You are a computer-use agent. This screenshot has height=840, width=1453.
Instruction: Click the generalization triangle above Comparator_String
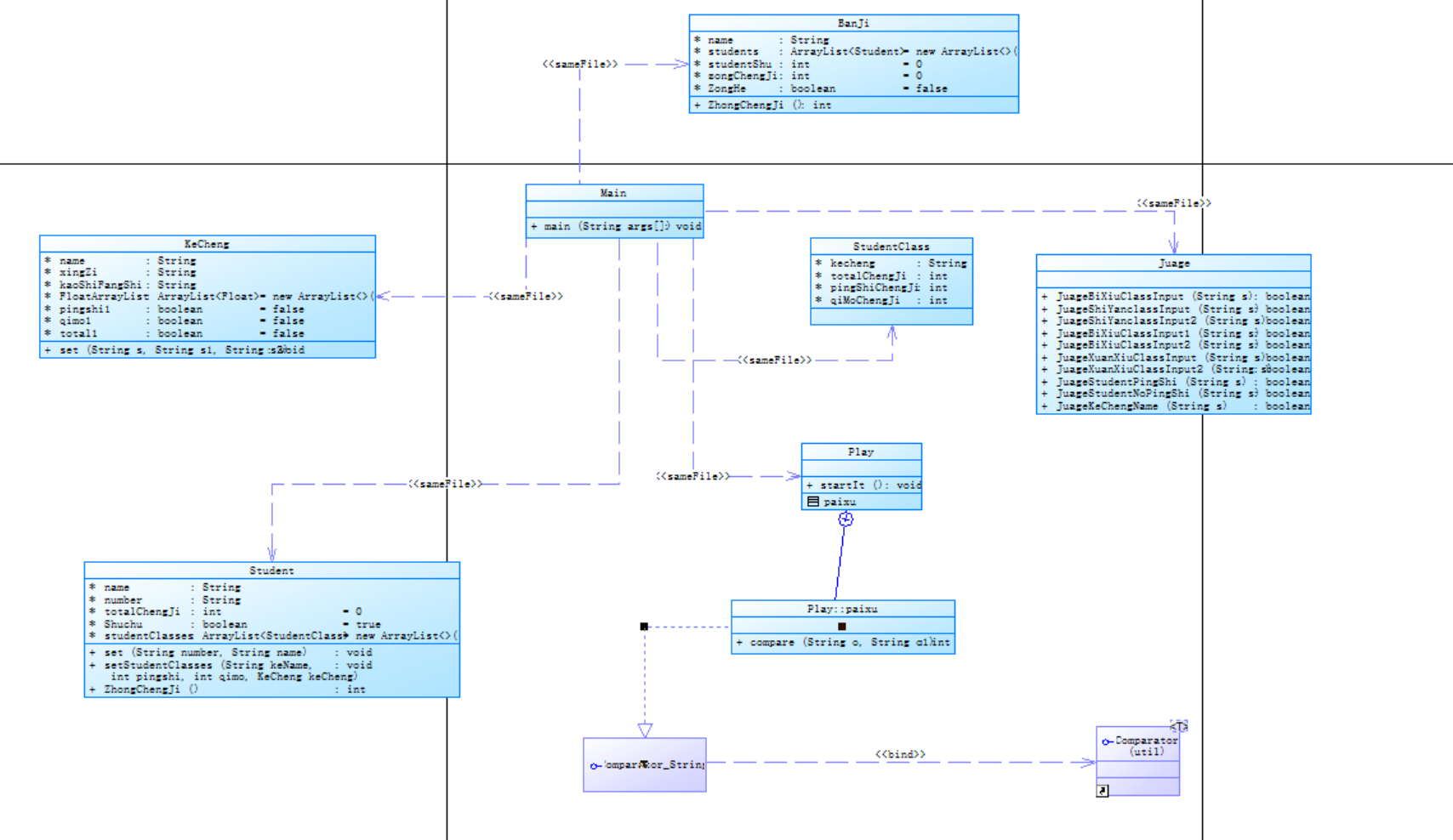(x=645, y=730)
